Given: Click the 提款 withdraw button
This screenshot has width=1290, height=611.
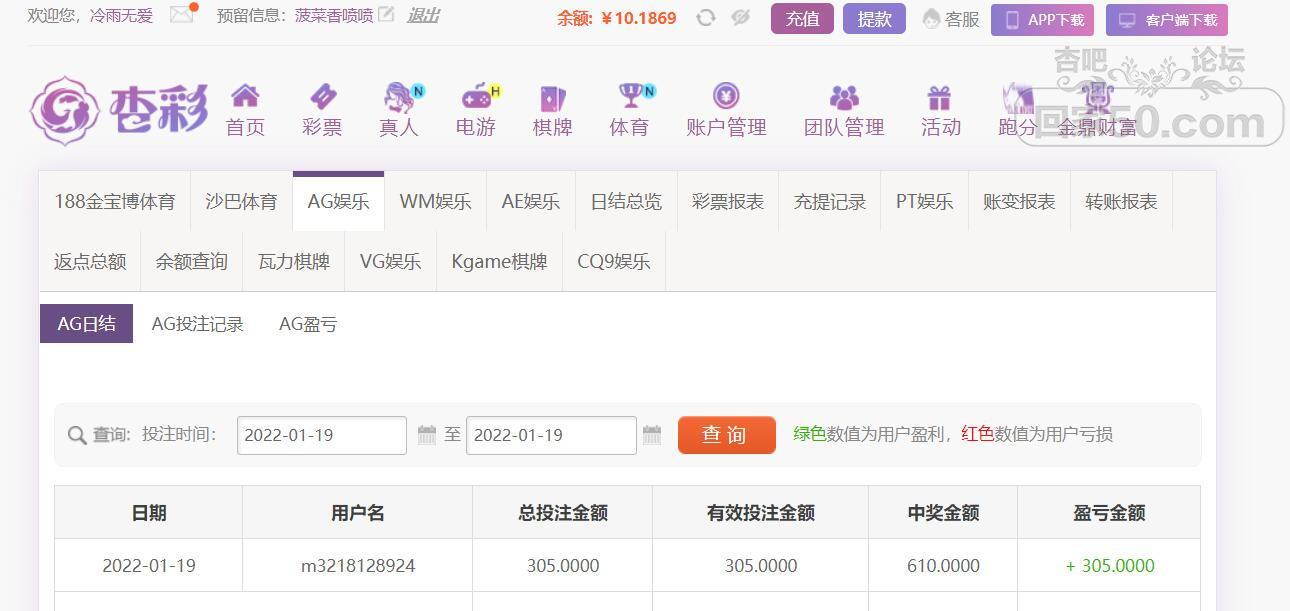Looking at the screenshot, I should pos(874,19).
